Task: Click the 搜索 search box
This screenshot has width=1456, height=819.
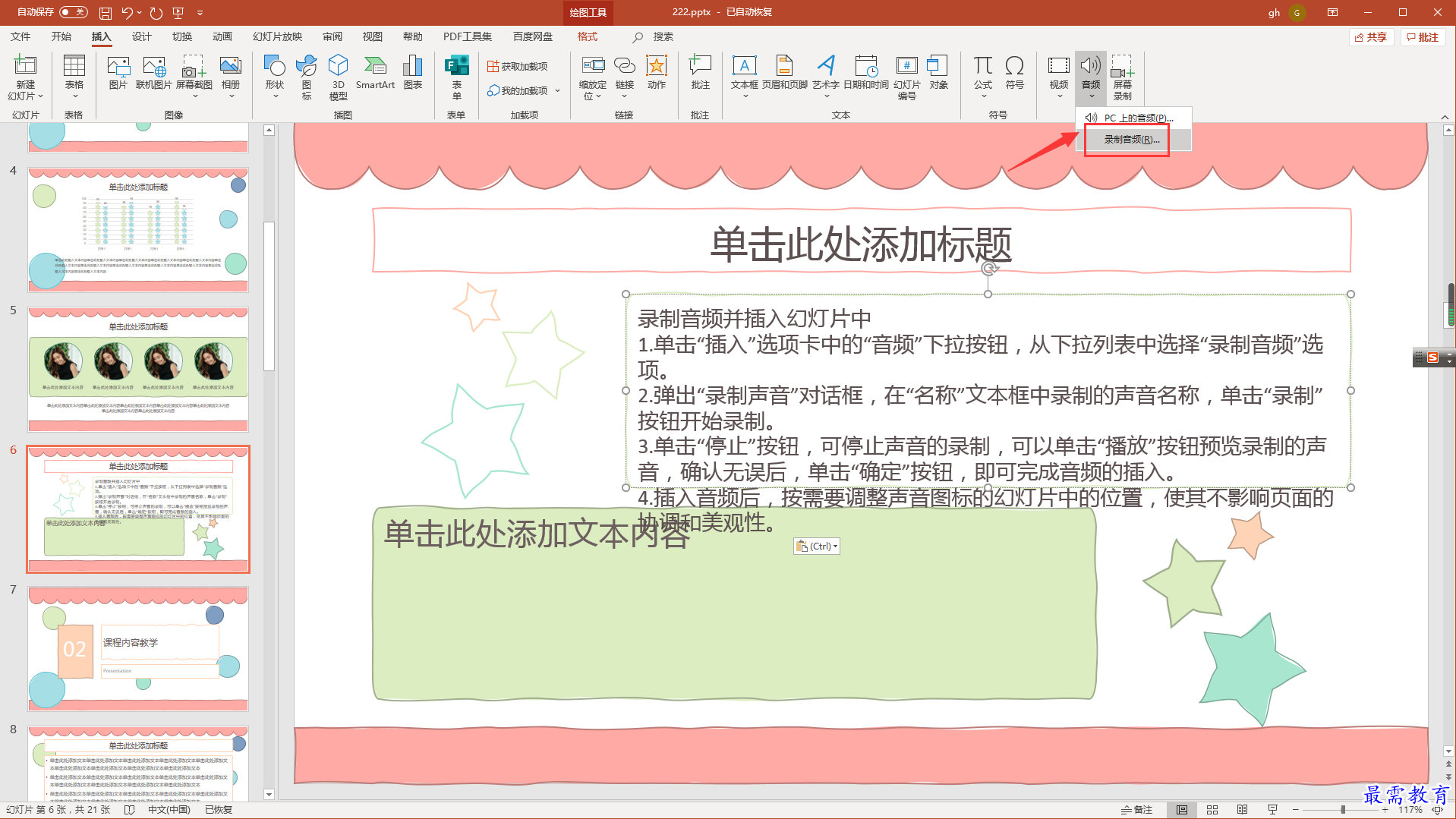Action: tap(663, 36)
